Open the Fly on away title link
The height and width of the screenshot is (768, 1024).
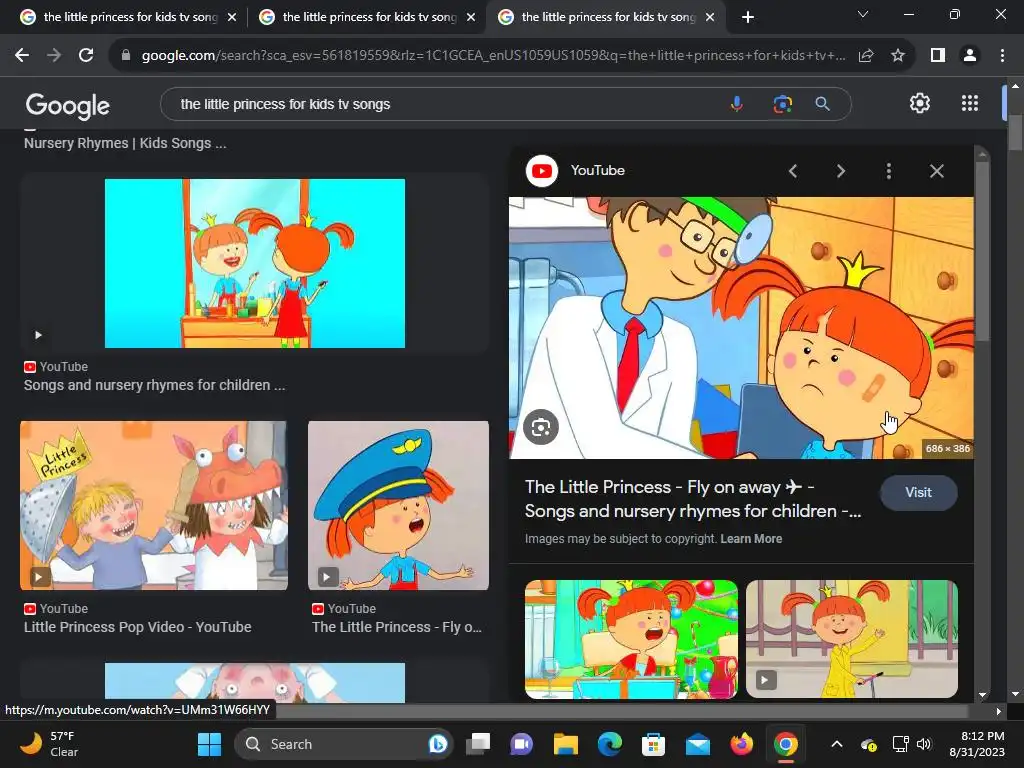(x=693, y=499)
